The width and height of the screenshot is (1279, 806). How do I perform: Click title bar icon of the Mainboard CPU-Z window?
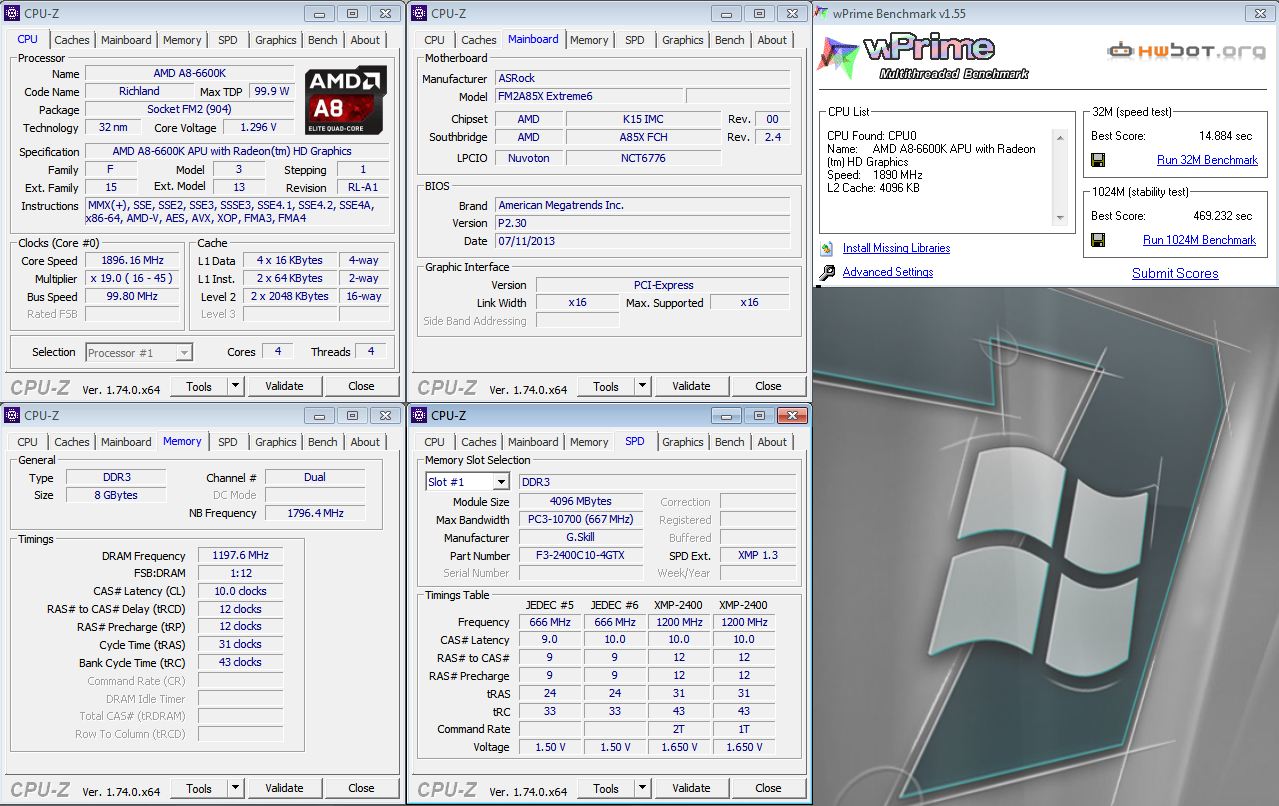pos(419,13)
